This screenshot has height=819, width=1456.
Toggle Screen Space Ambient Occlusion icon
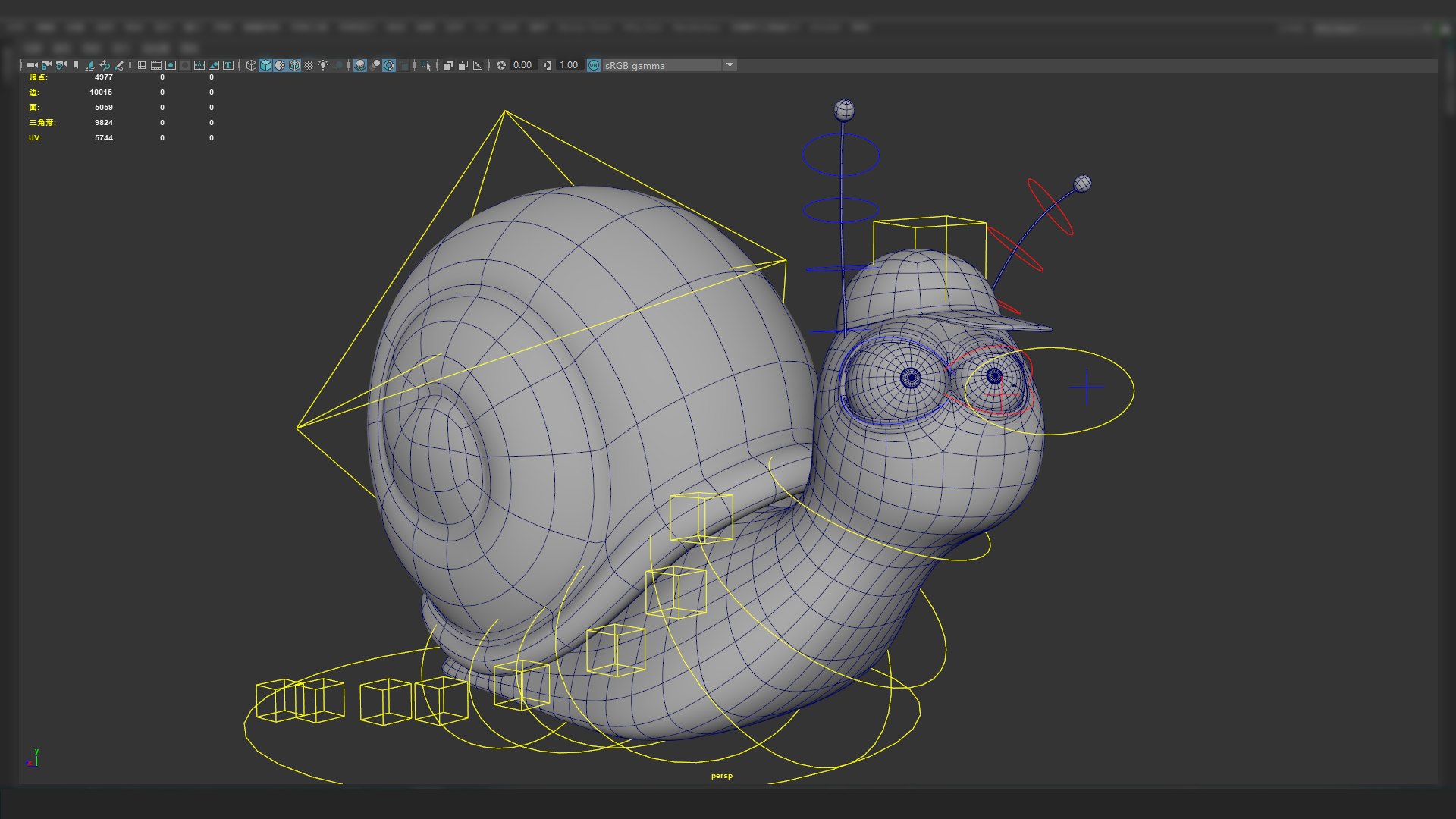(360, 65)
